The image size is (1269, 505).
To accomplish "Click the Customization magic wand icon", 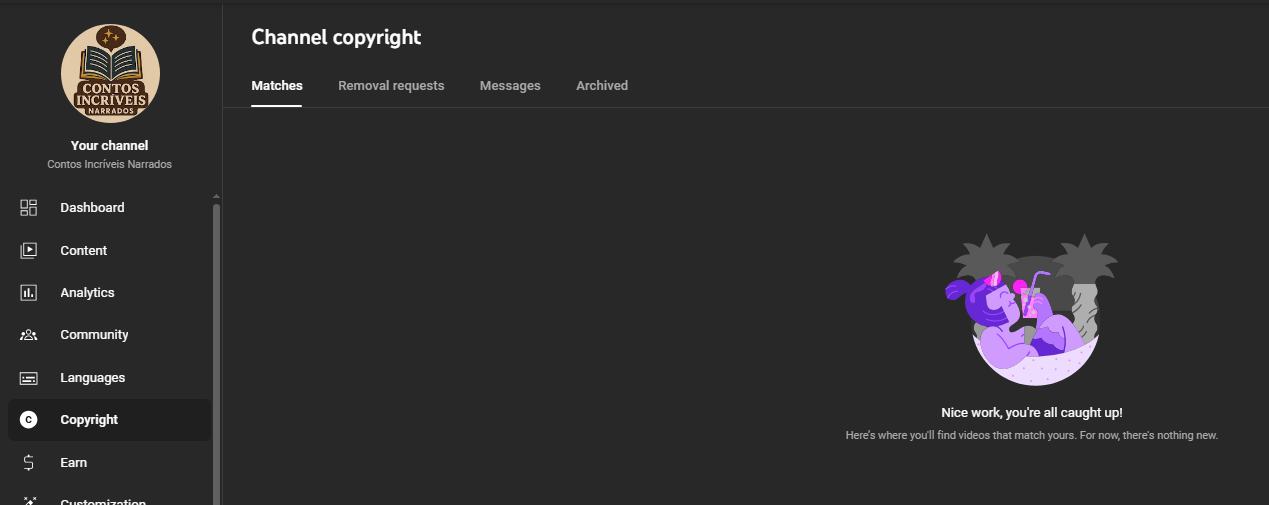I will [x=28, y=501].
